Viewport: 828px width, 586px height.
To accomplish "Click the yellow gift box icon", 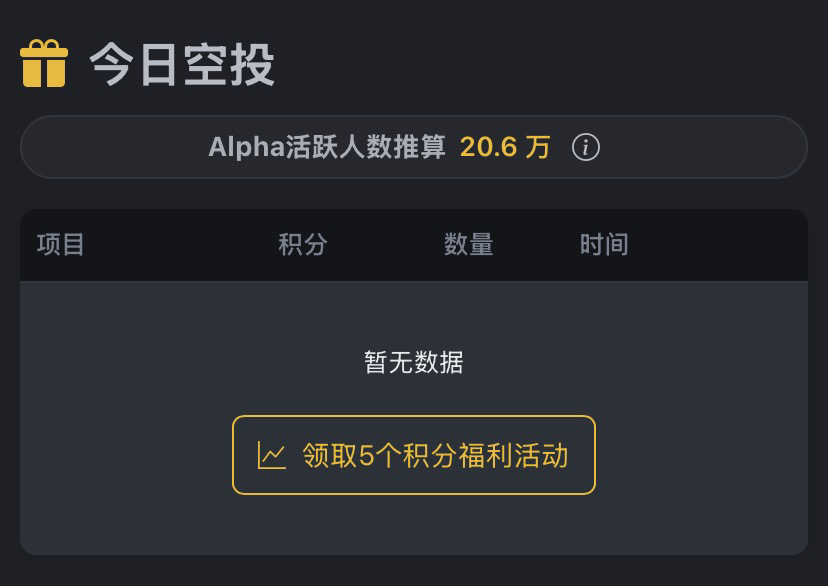I will pos(44,64).
